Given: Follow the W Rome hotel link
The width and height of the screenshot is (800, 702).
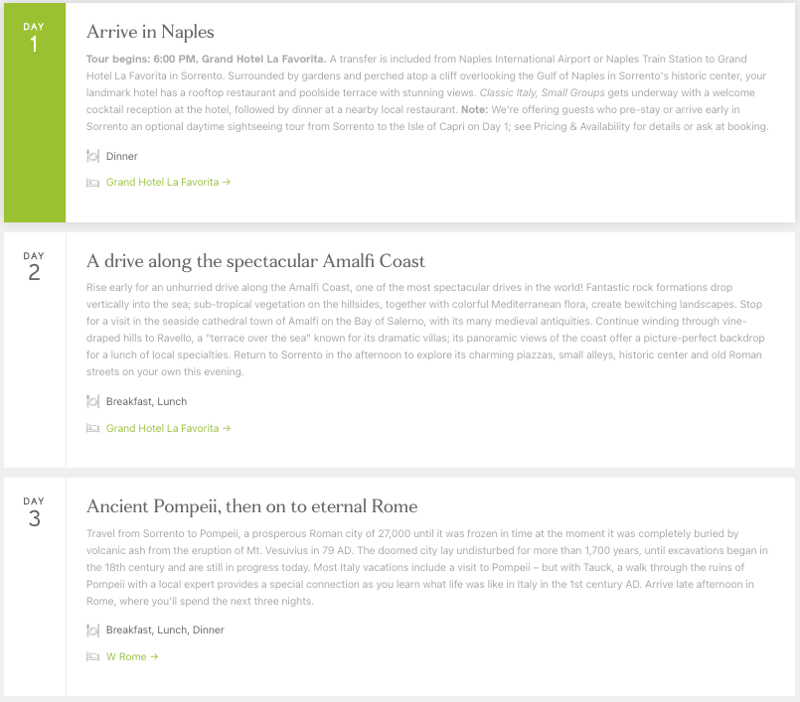Looking at the screenshot, I should click(x=132, y=657).
